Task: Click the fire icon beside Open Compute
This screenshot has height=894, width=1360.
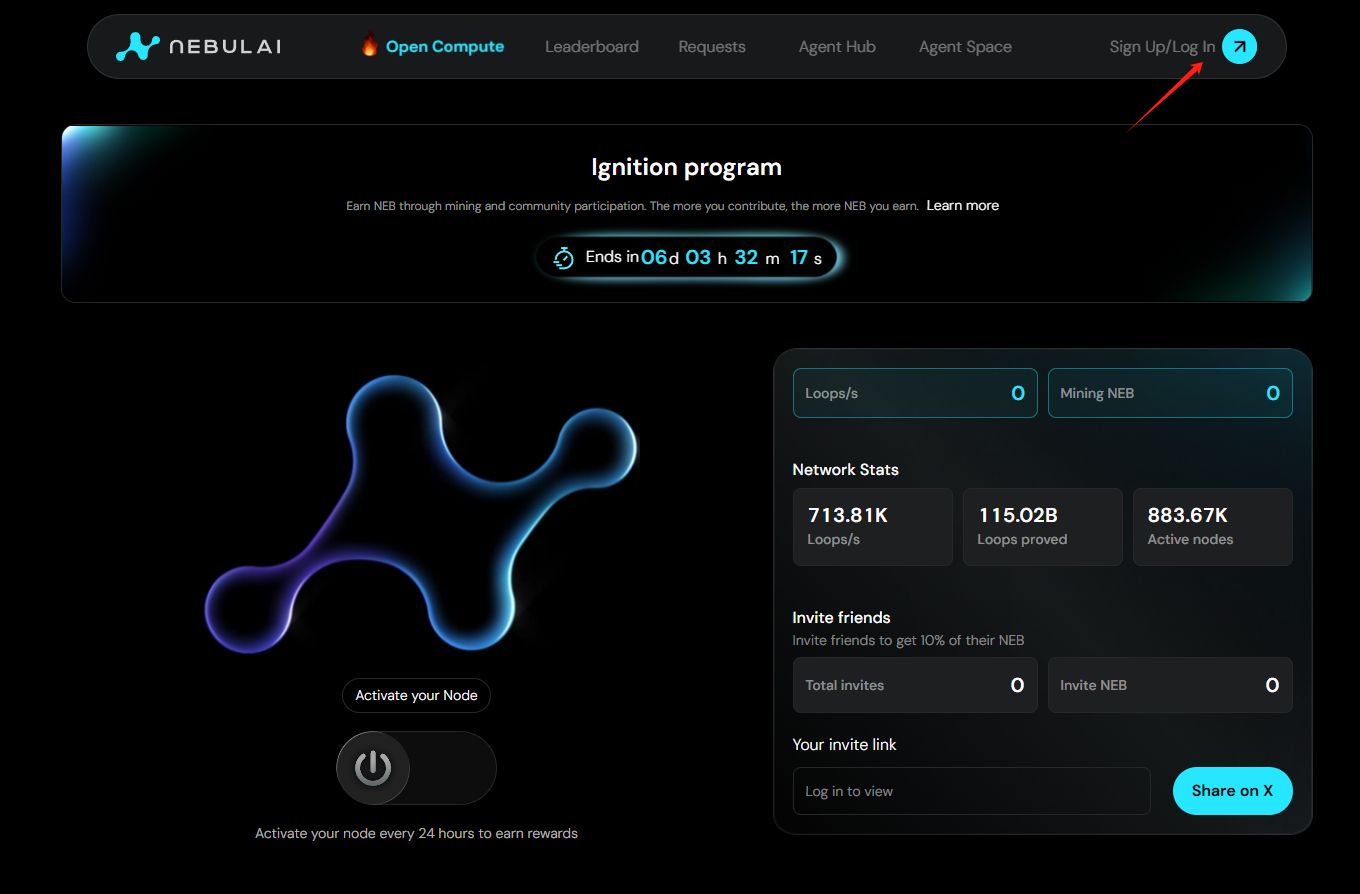Action: (x=369, y=46)
